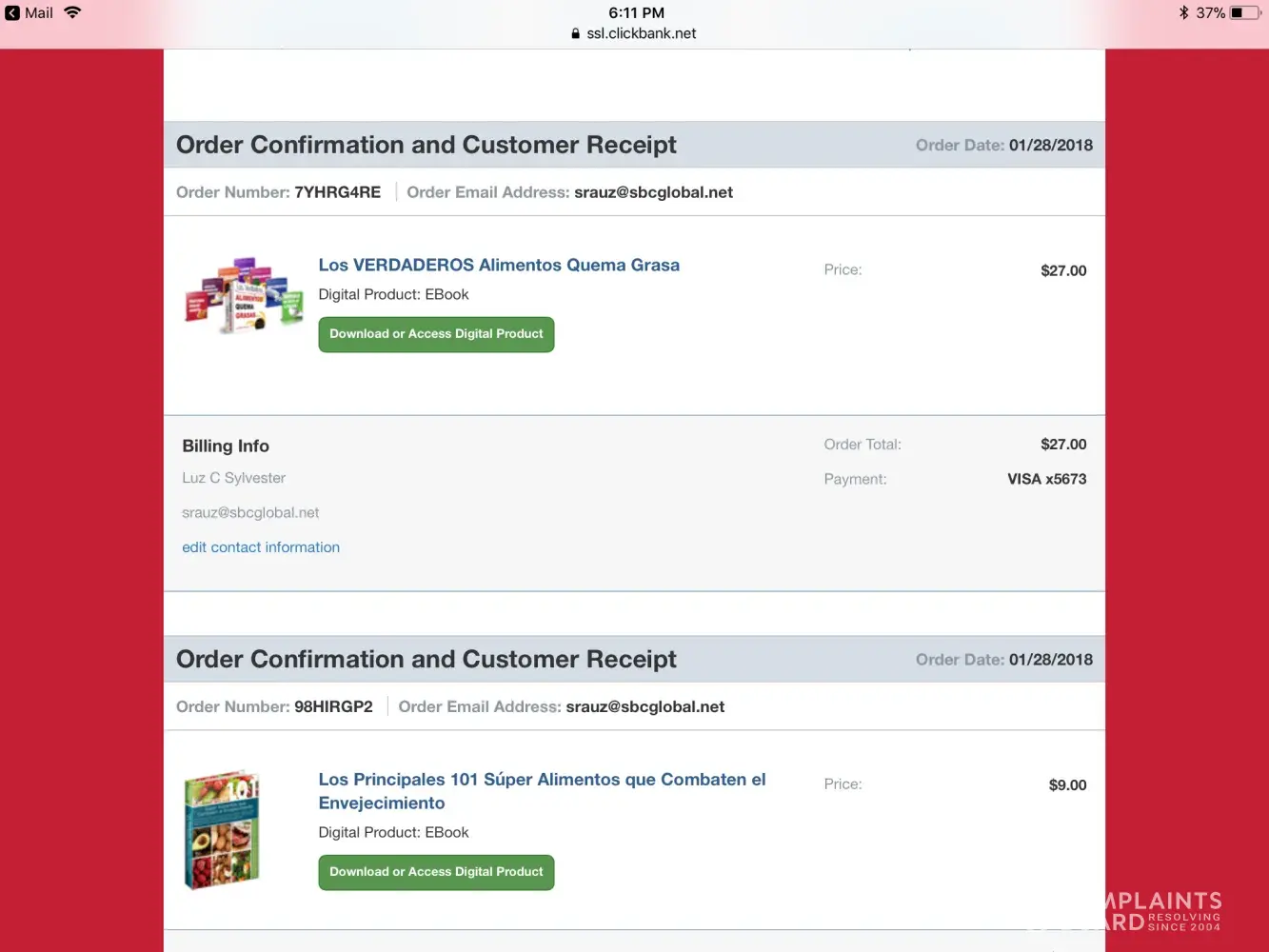The height and width of the screenshot is (952, 1269).
Task: Download the 101 Súper Alimentos EBook
Action: (x=436, y=872)
